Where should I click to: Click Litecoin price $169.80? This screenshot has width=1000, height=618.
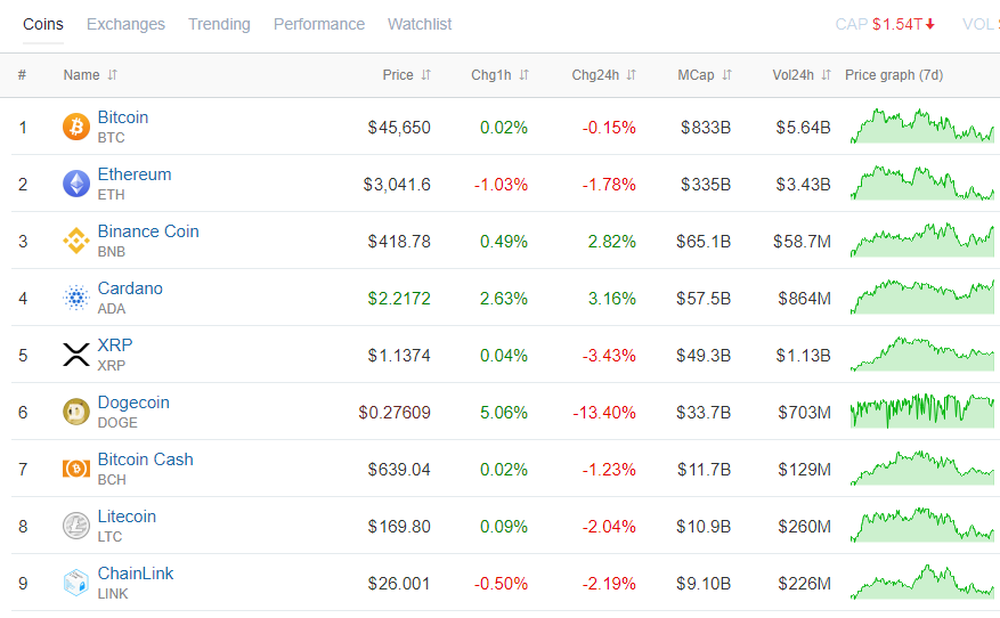click(x=399, y=527)
